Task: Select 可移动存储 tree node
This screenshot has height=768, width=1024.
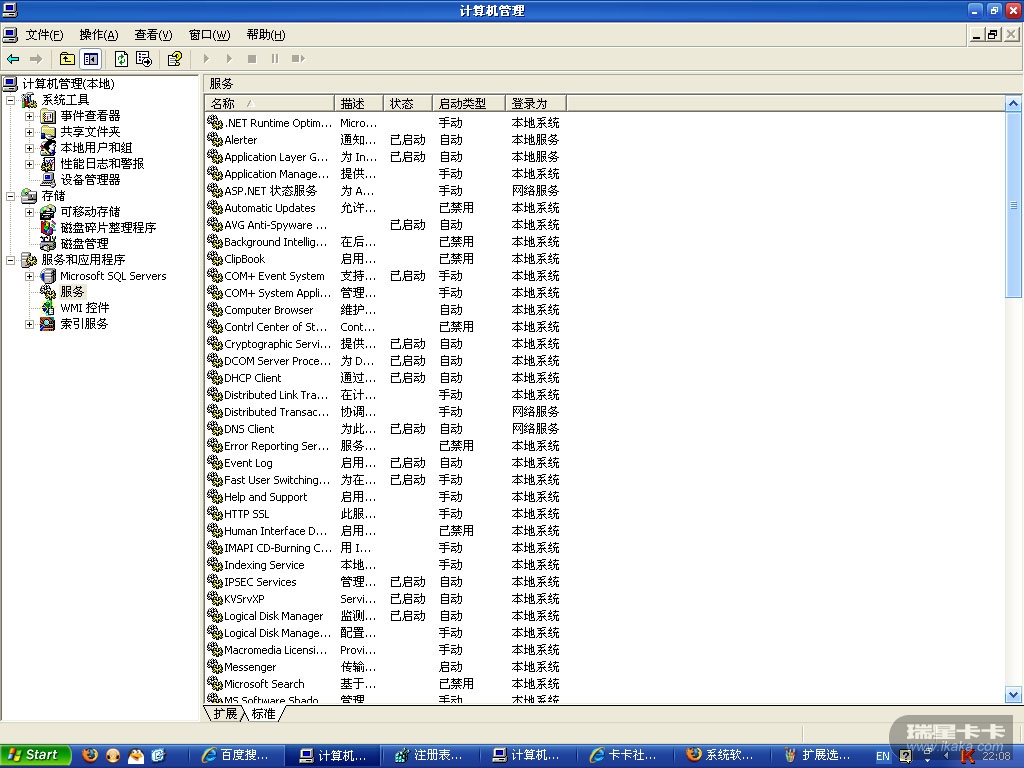Action: click(x=90, y=212)
